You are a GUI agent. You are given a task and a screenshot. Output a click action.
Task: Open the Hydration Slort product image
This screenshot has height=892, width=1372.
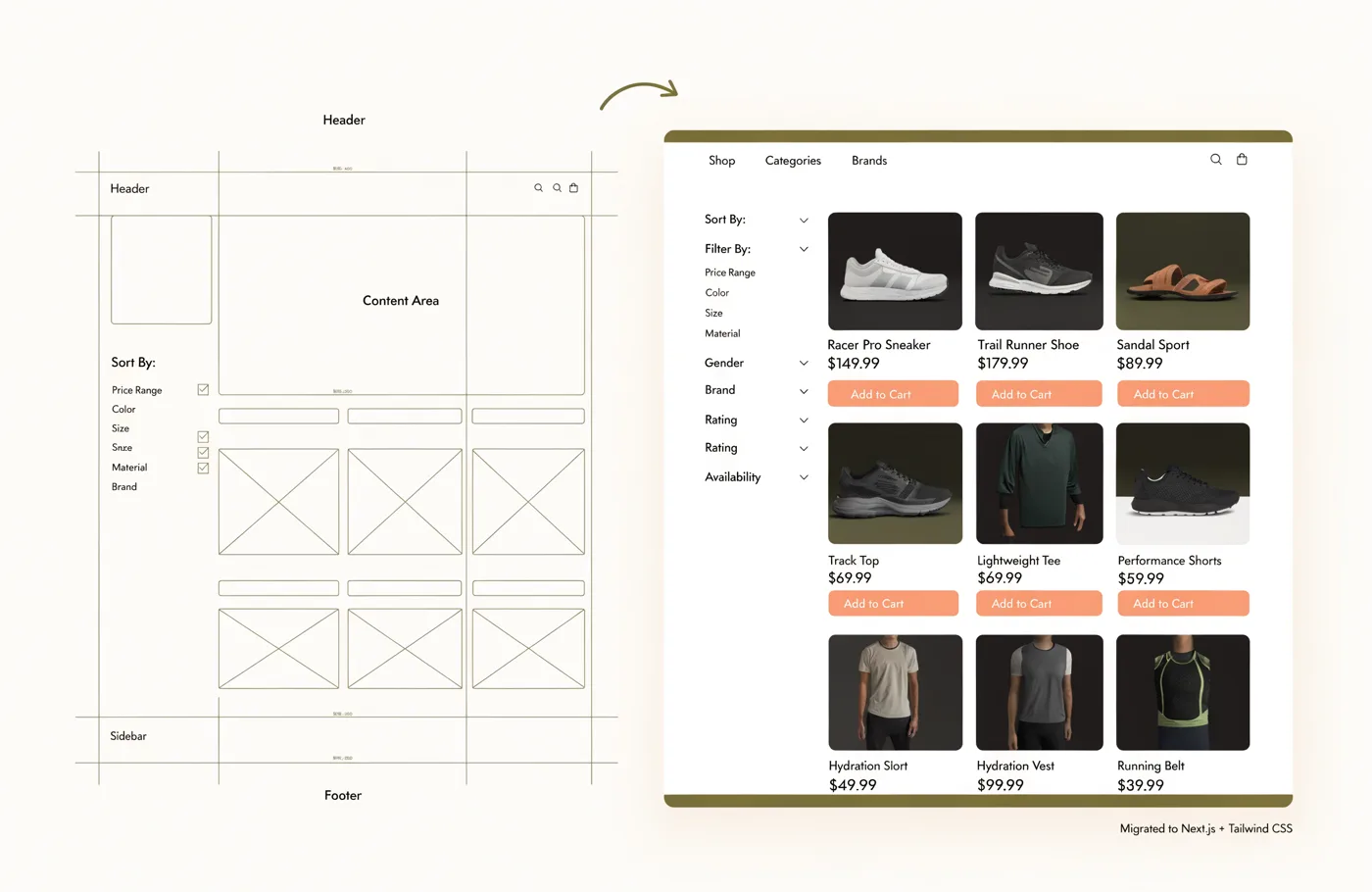[x=895, y=692]
